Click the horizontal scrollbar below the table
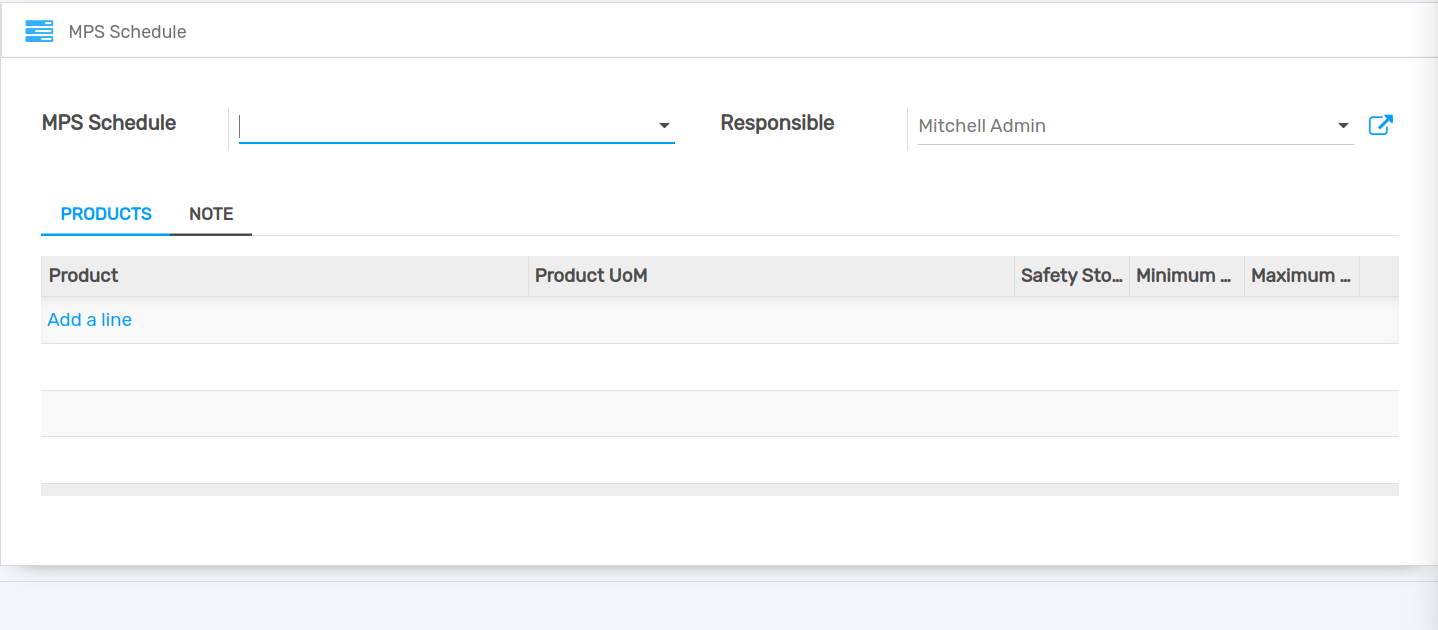Screen dimensions: 1438x630 (719, 490)
